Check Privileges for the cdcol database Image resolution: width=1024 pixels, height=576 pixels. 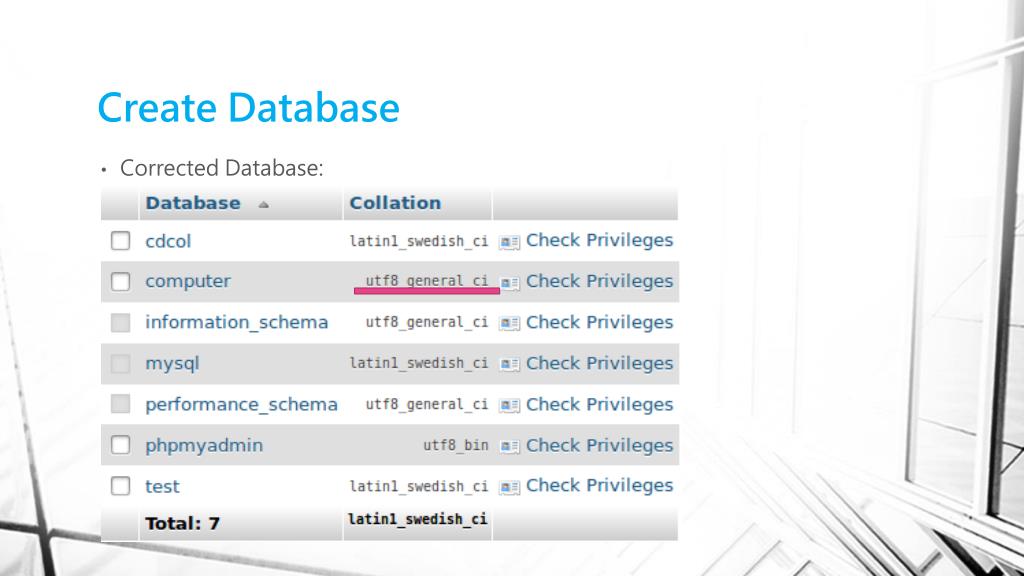click(600, 240)
